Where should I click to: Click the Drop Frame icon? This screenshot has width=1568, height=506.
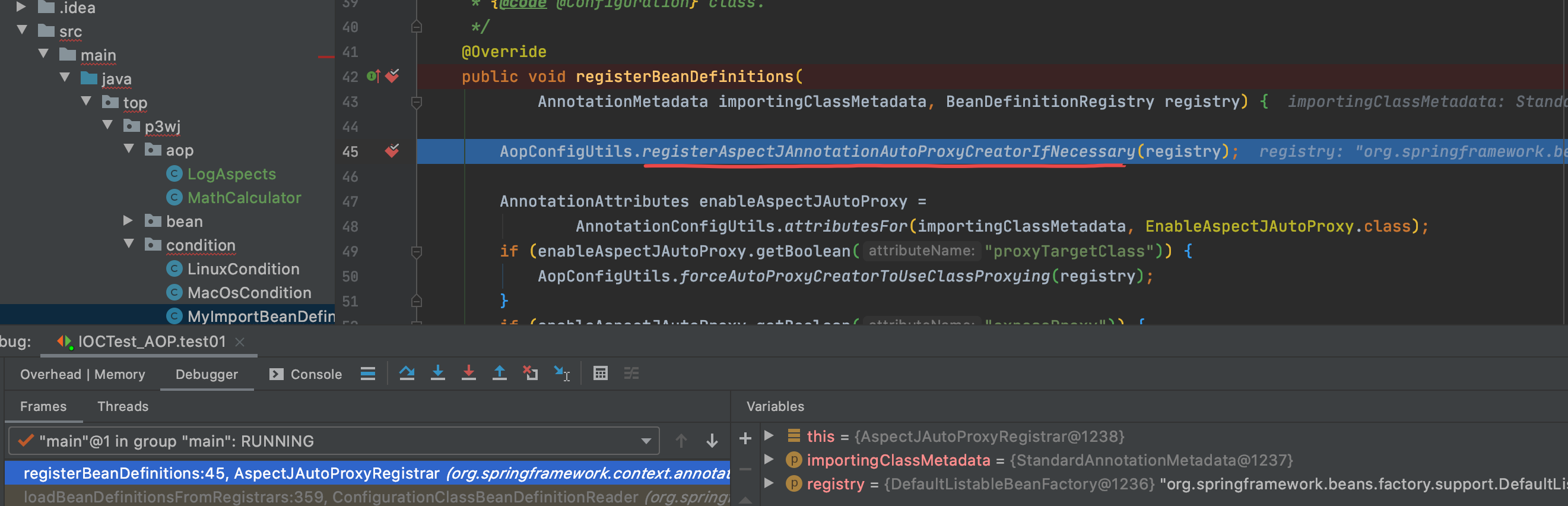(x=530, y=373)
